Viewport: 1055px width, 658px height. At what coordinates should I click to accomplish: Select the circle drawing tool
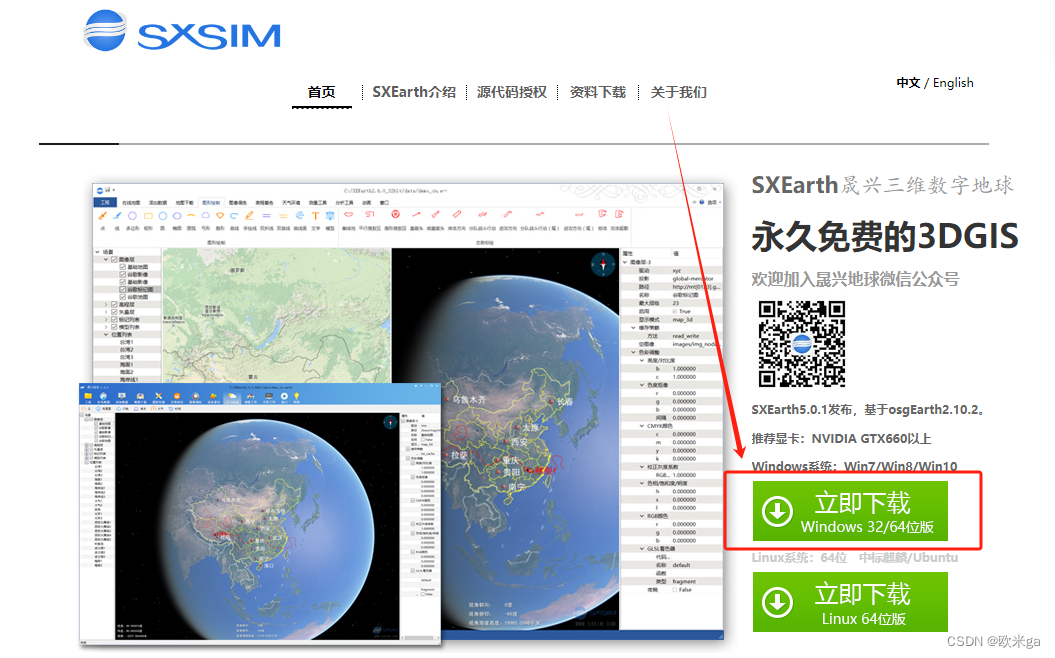pyautogui.click(x=162, y=215)
